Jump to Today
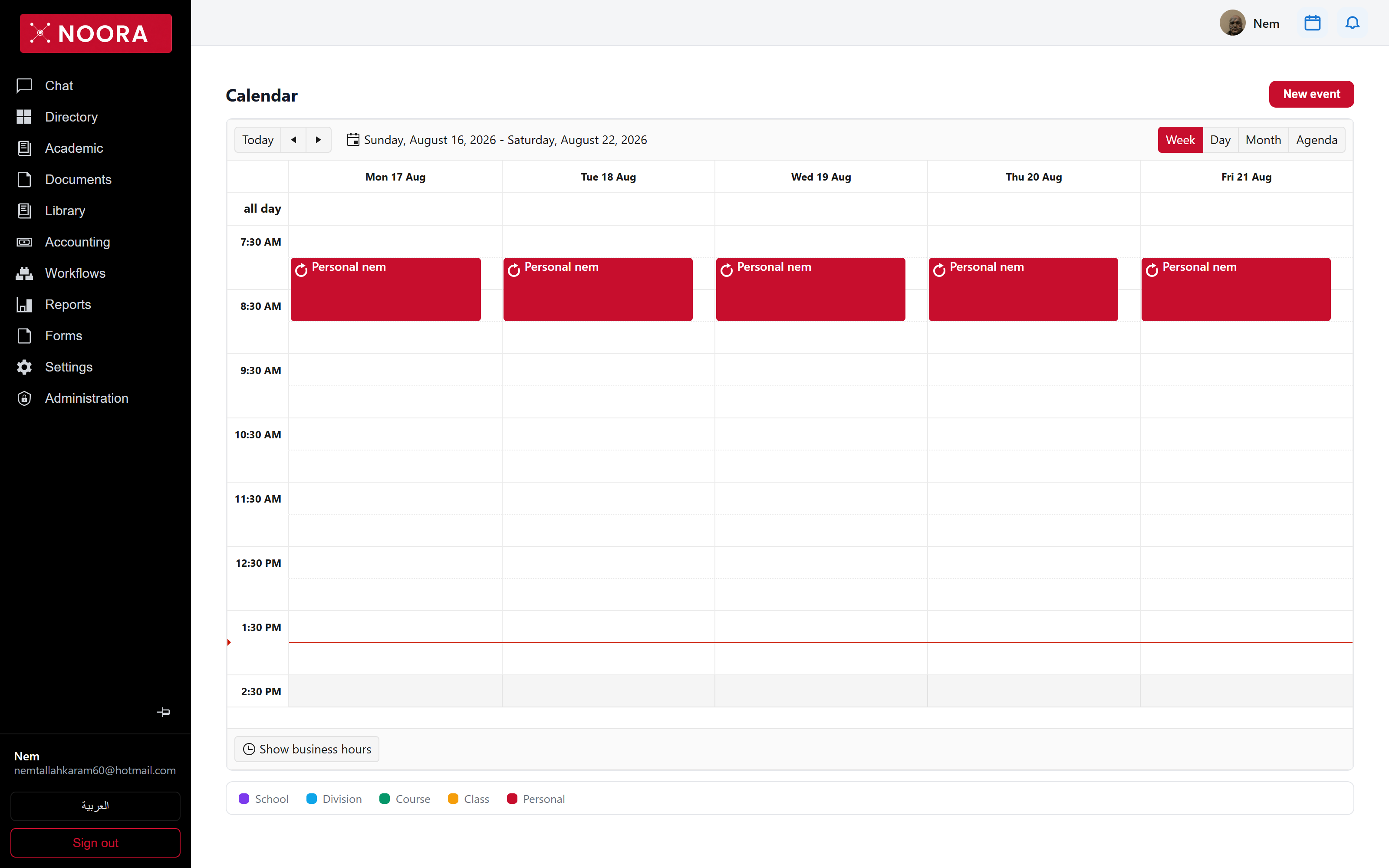This screenshot has height=868, width=1389. coord(258,139)
